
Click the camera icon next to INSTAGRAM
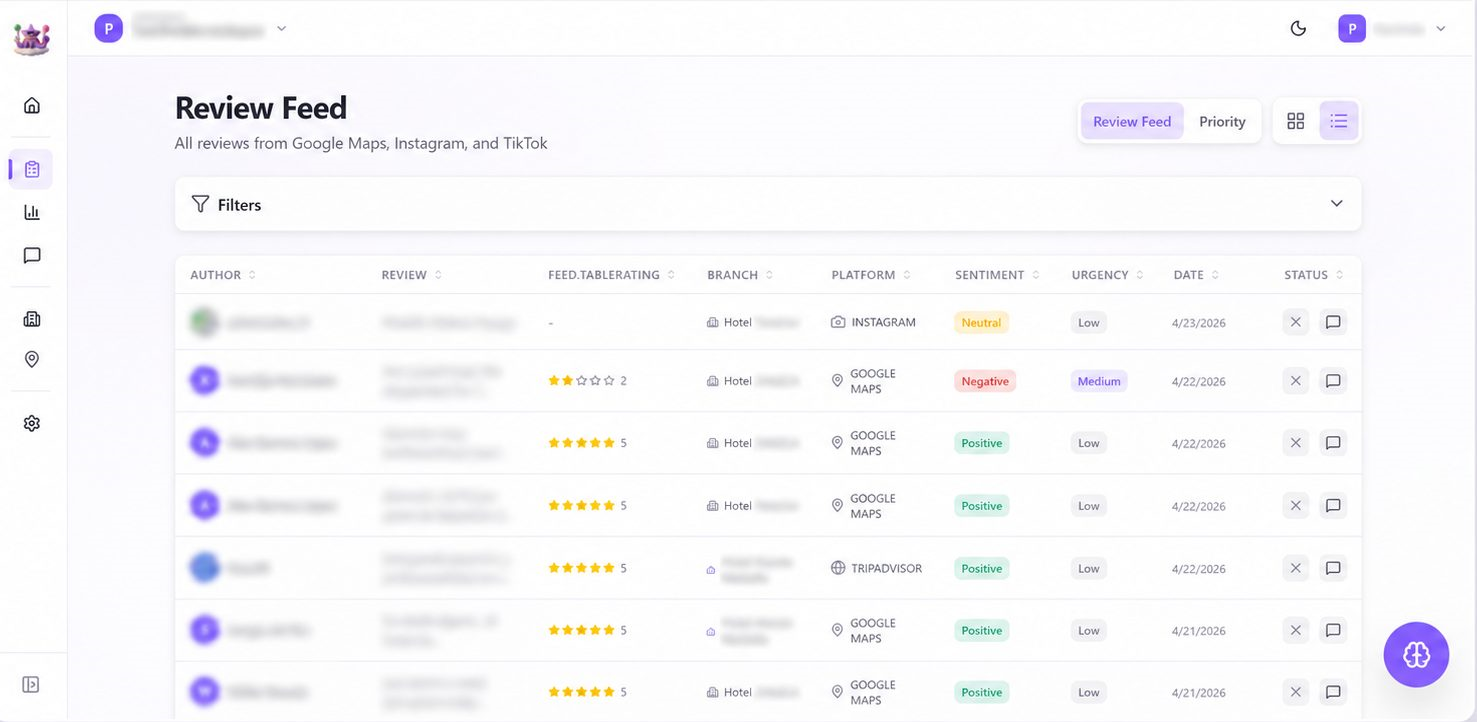pyautogui.click(x=838, y=322)
